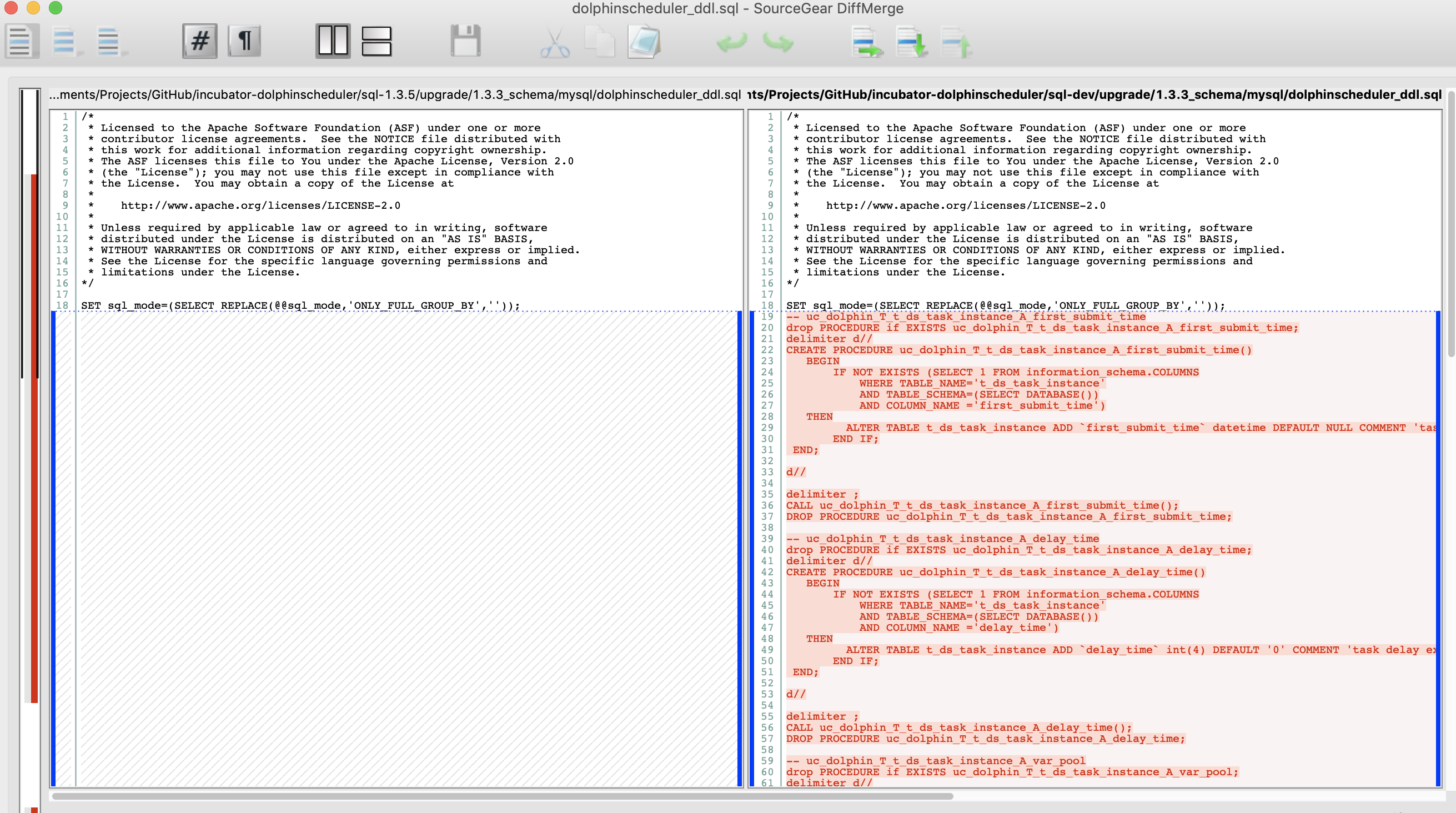
Task: Click the left sql-1.3.5 file path label
Action: click(394, 94)
